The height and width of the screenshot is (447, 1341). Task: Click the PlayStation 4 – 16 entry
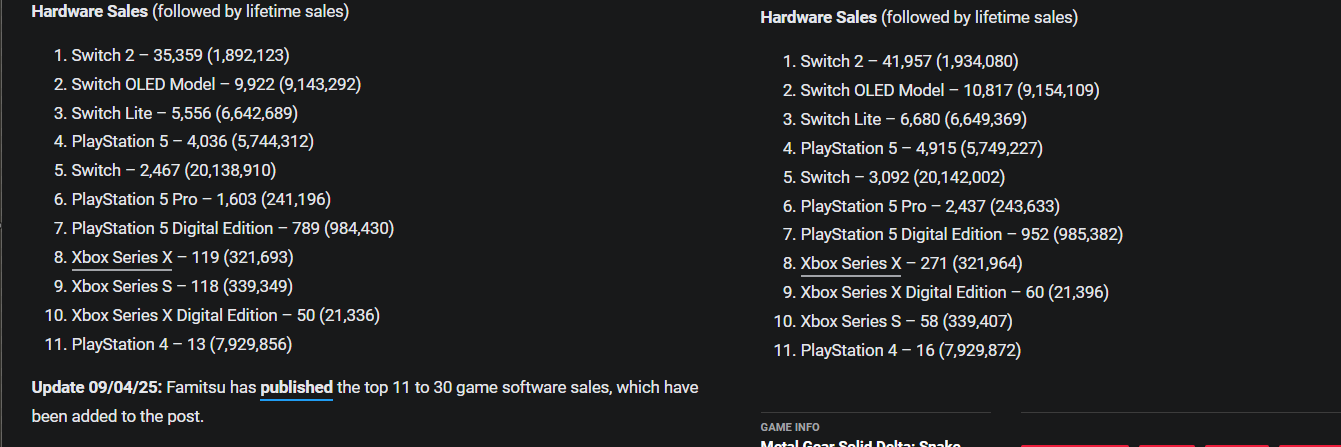(x=910, y=350)
